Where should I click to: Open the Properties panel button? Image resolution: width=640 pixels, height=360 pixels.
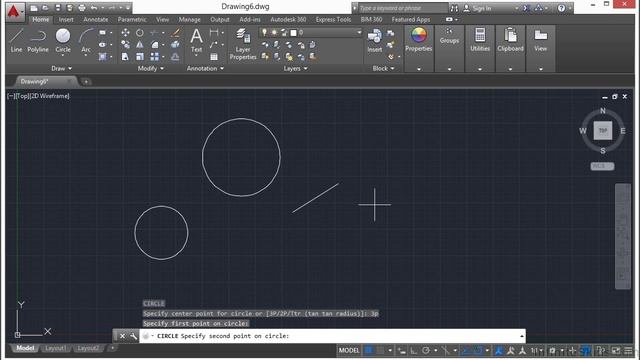click(x=418, y=40)
